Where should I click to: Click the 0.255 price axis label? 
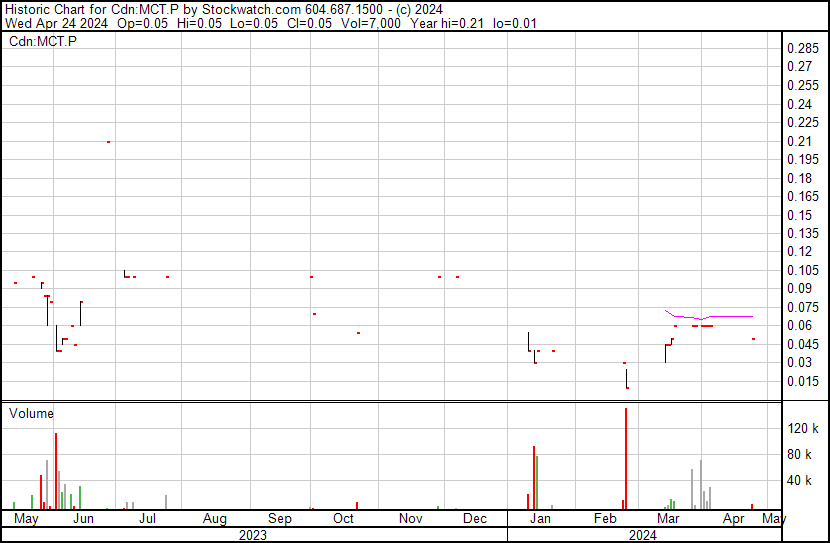point(802,85)
